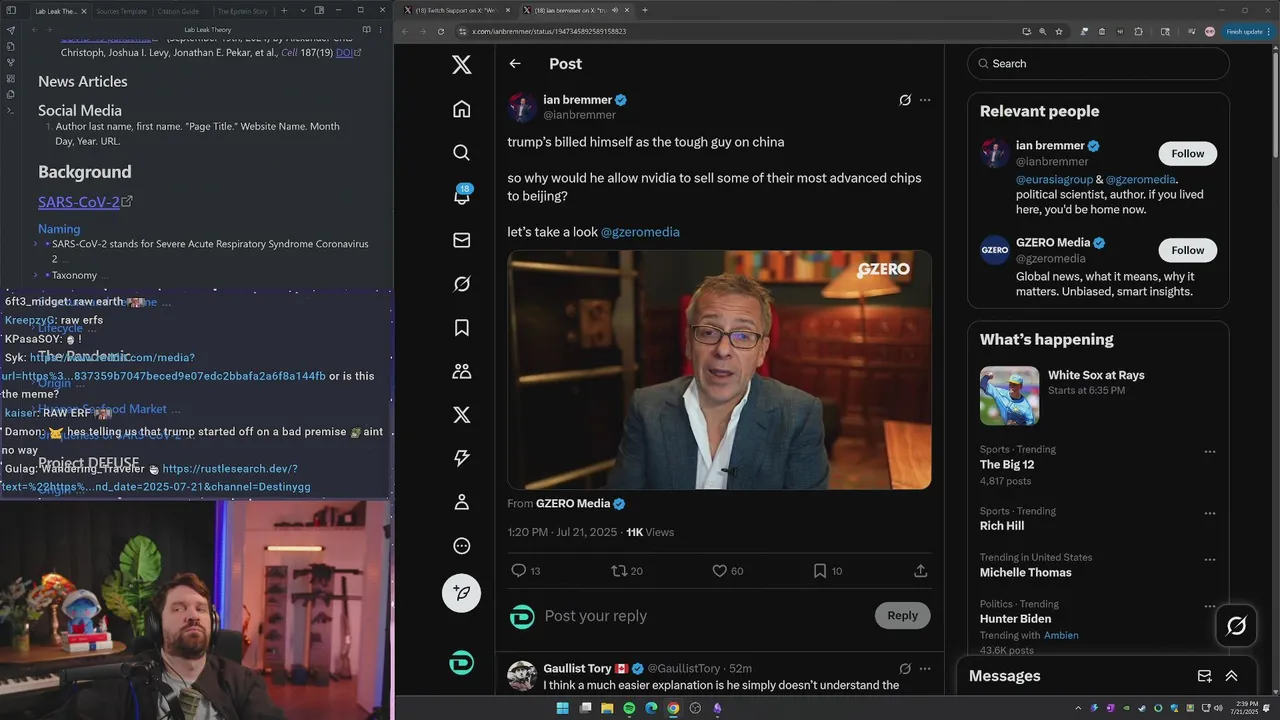Open @gzeromedia mention link in post
The height and width of the screenshot is (720, 1280).
tap(640, 232)
